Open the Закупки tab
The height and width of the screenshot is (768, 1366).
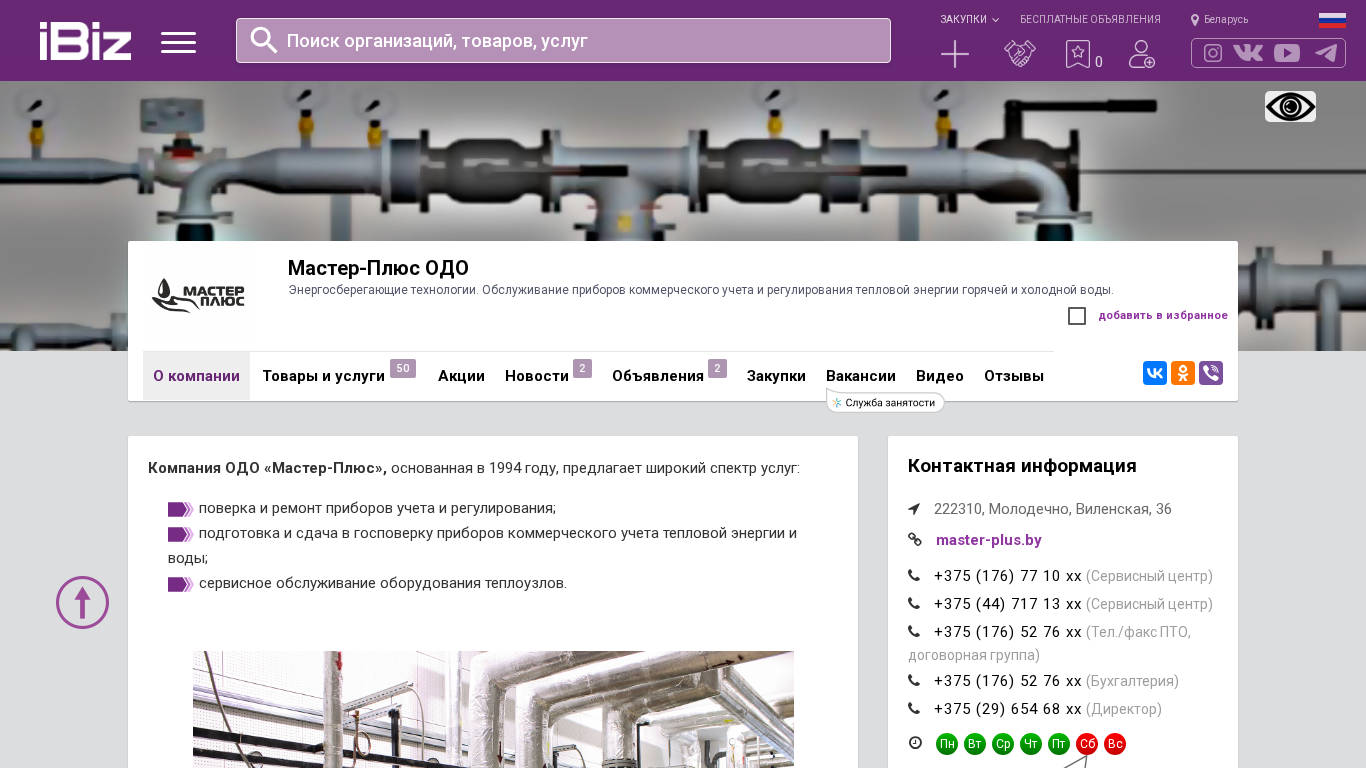click(x=776, y=376)
